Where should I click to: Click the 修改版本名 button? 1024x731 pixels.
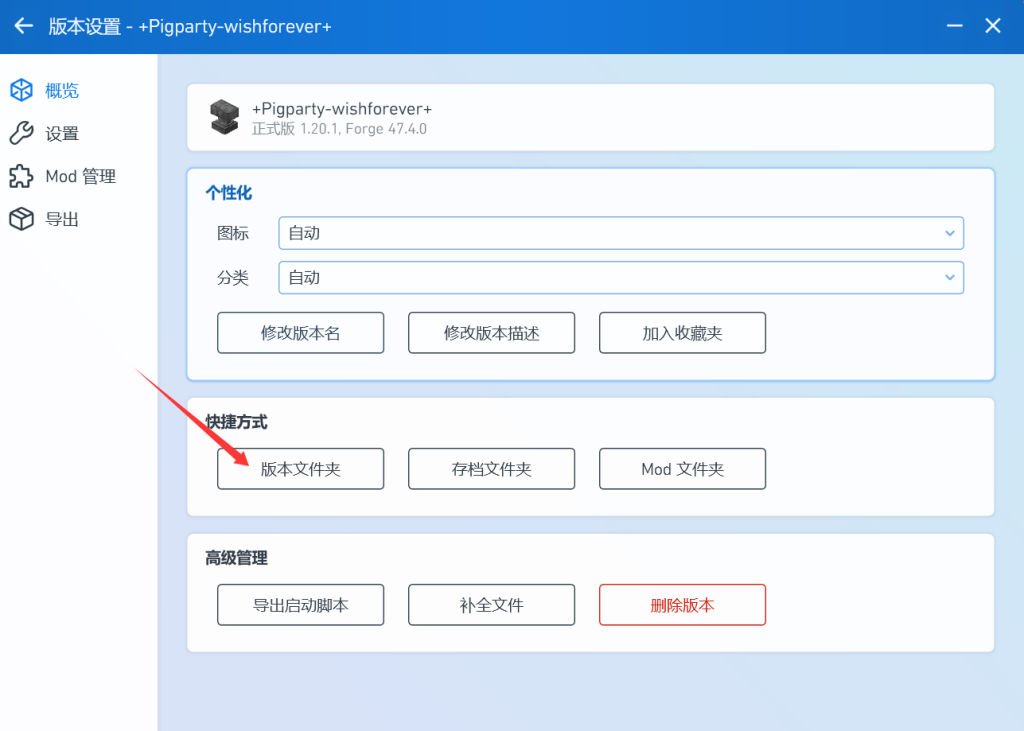300,333
